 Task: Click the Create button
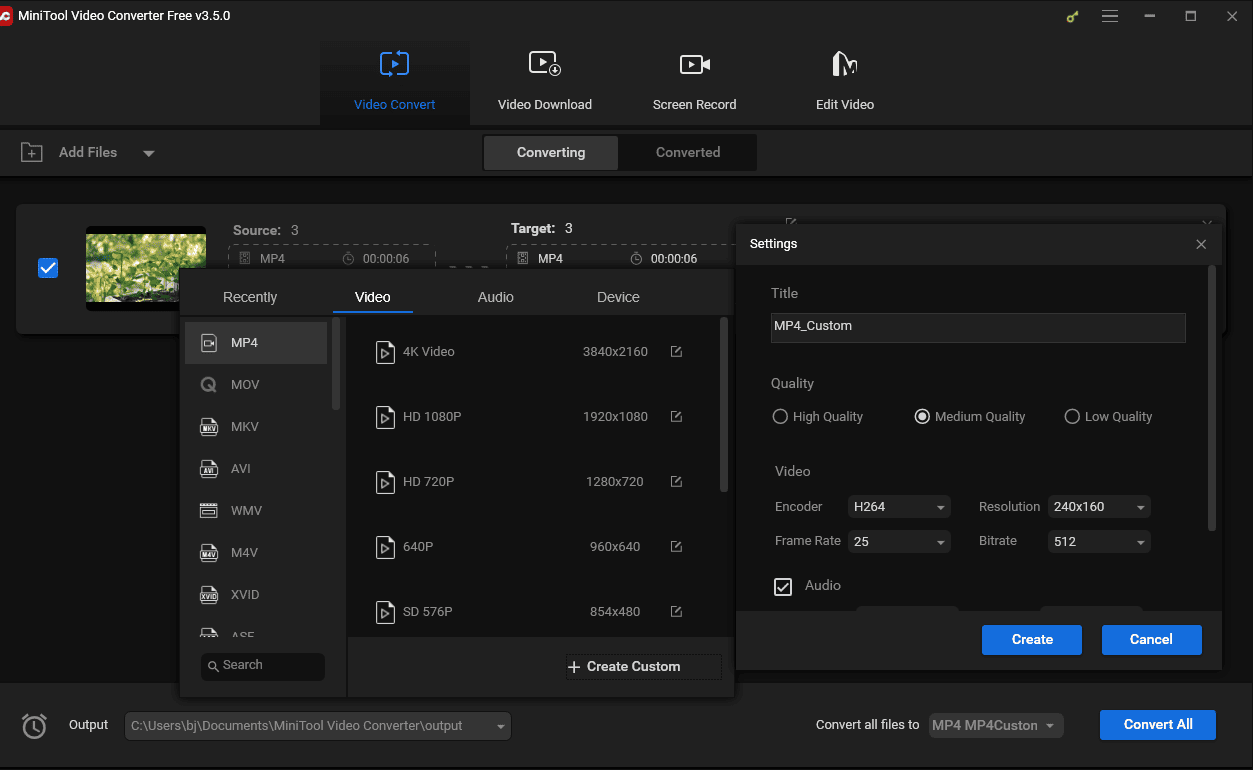(x=1032, y=640)
